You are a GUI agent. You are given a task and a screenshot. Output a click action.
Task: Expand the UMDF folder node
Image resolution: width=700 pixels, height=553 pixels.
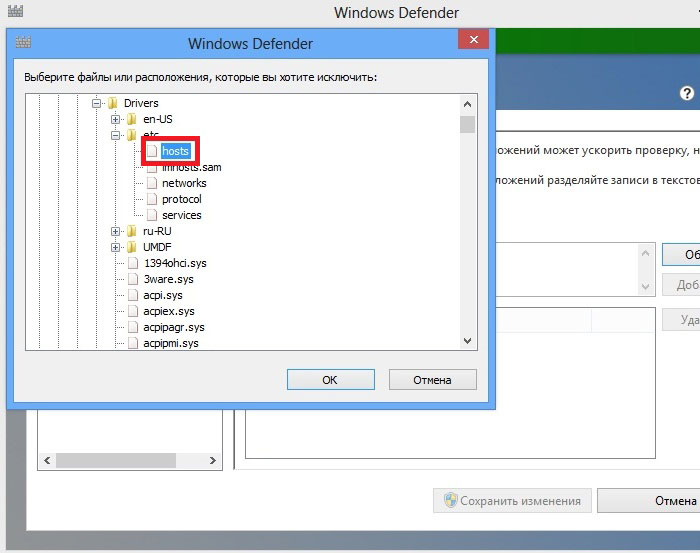[x=116, y=247]
